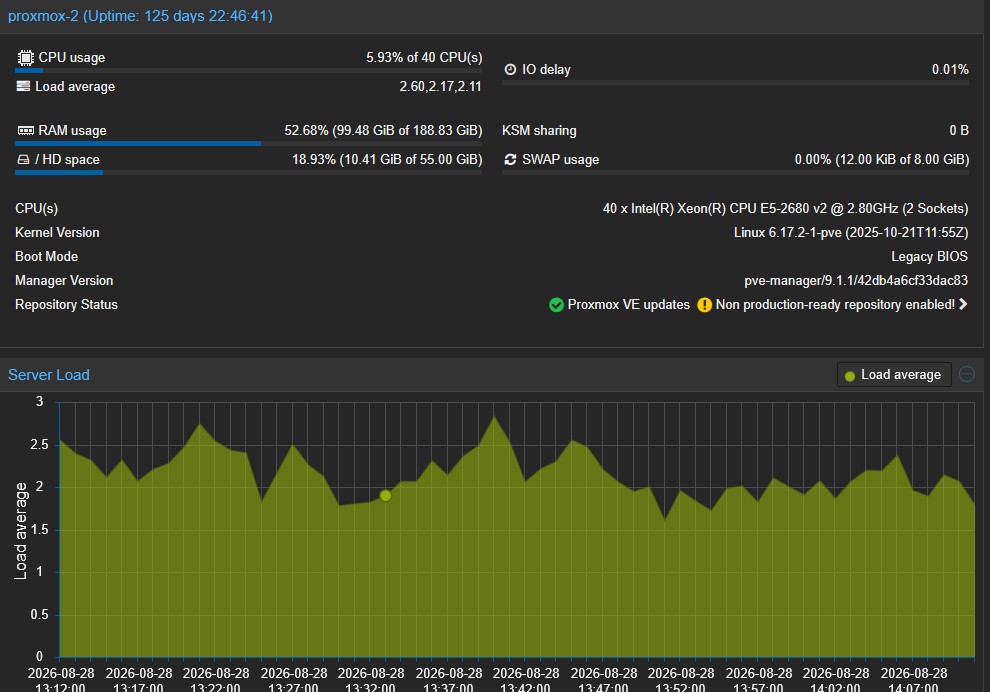Click the 'Linux 6.17.2-1-pve' kernel version text

850,232
